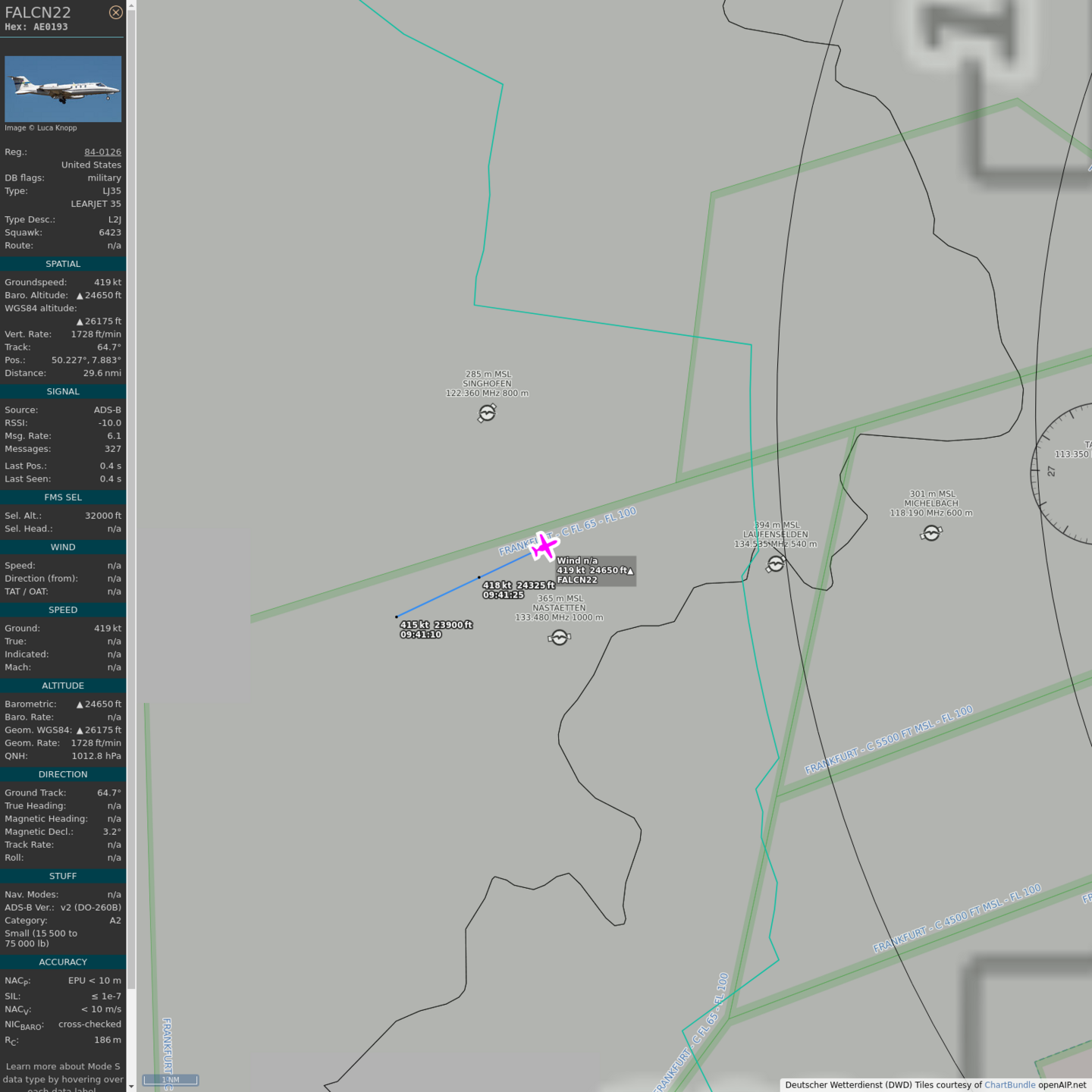The image size is (1092, 1092).
Task: Click the 1 NM map scale bar
Action: coord(171,1080)
